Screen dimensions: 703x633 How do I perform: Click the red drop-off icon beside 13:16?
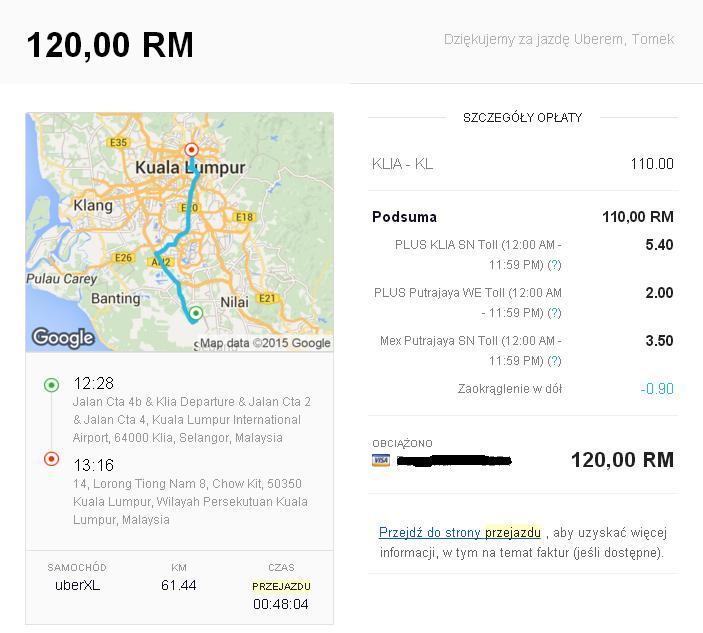tap(51, 459)
